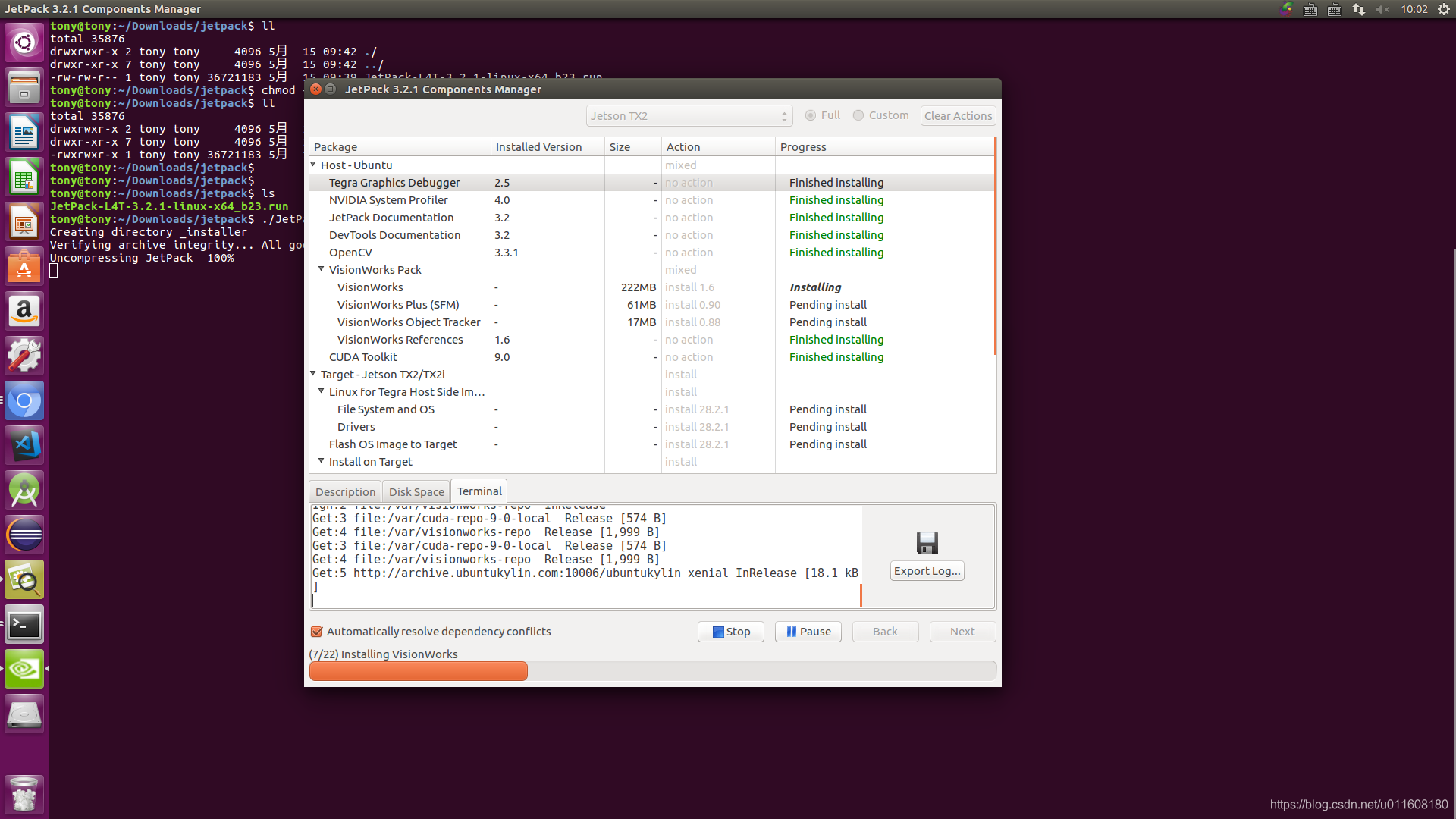Sort by the Package column header

400,146
